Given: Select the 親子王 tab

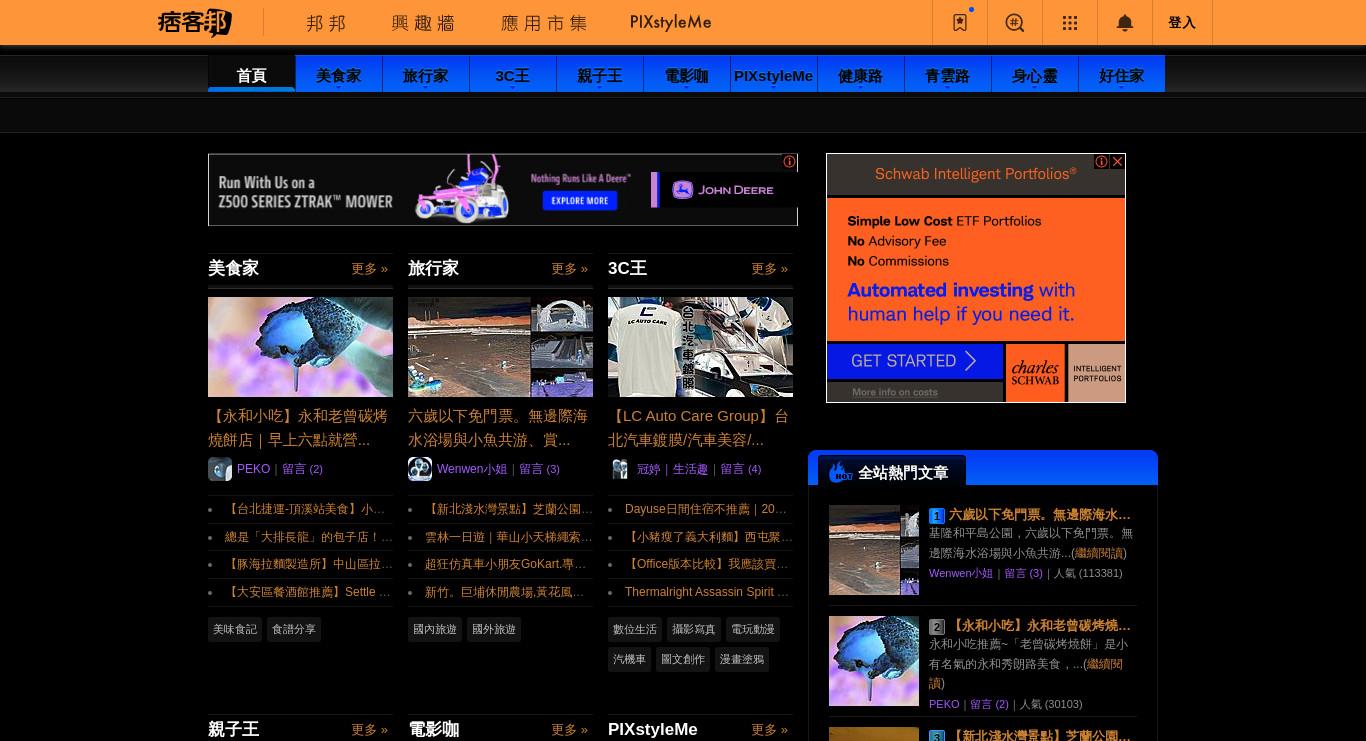Looking at the screenshot, I should pyautogui.click(x=600, y=75).
